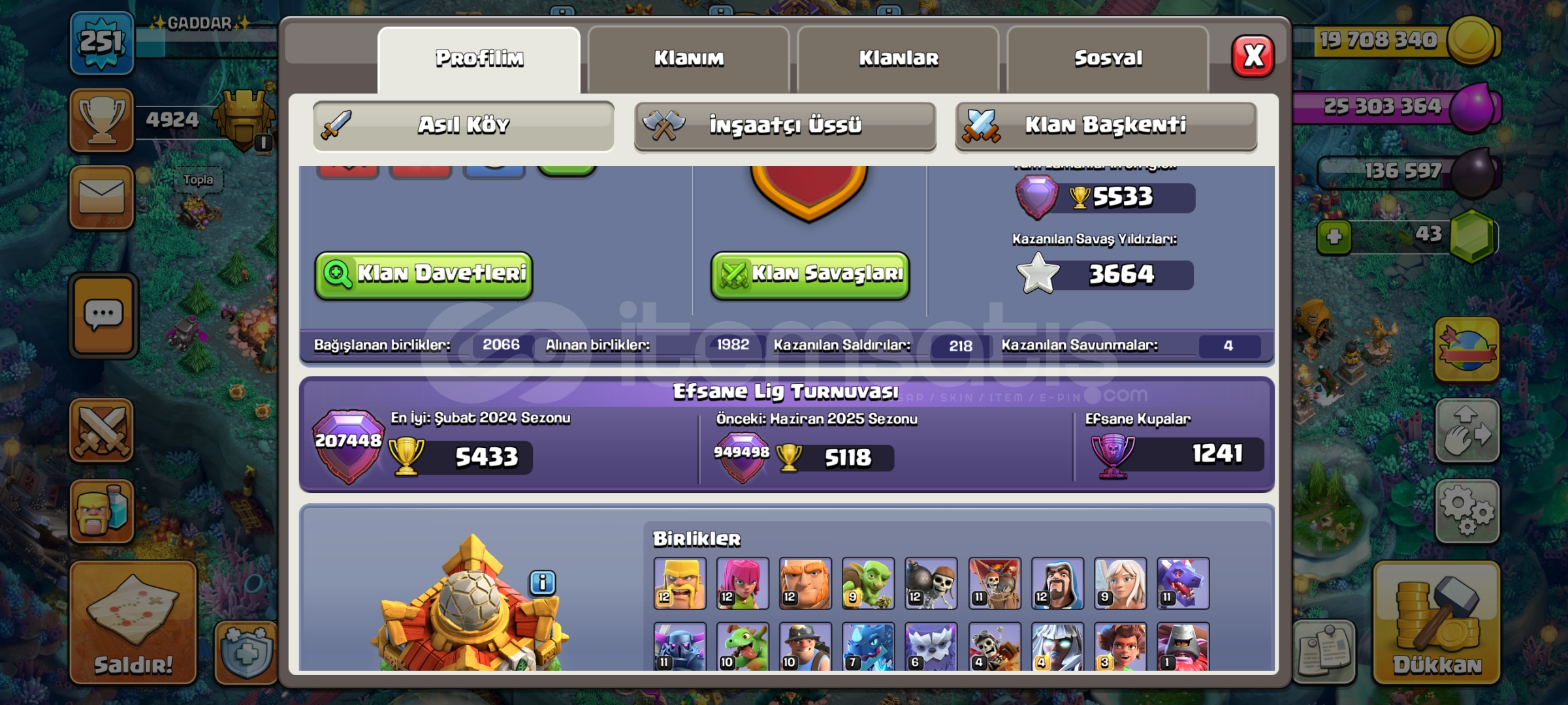The image size is (1568, 705).
Task: Click the trophy ranking icon
Action: click(x=102, y=121)
